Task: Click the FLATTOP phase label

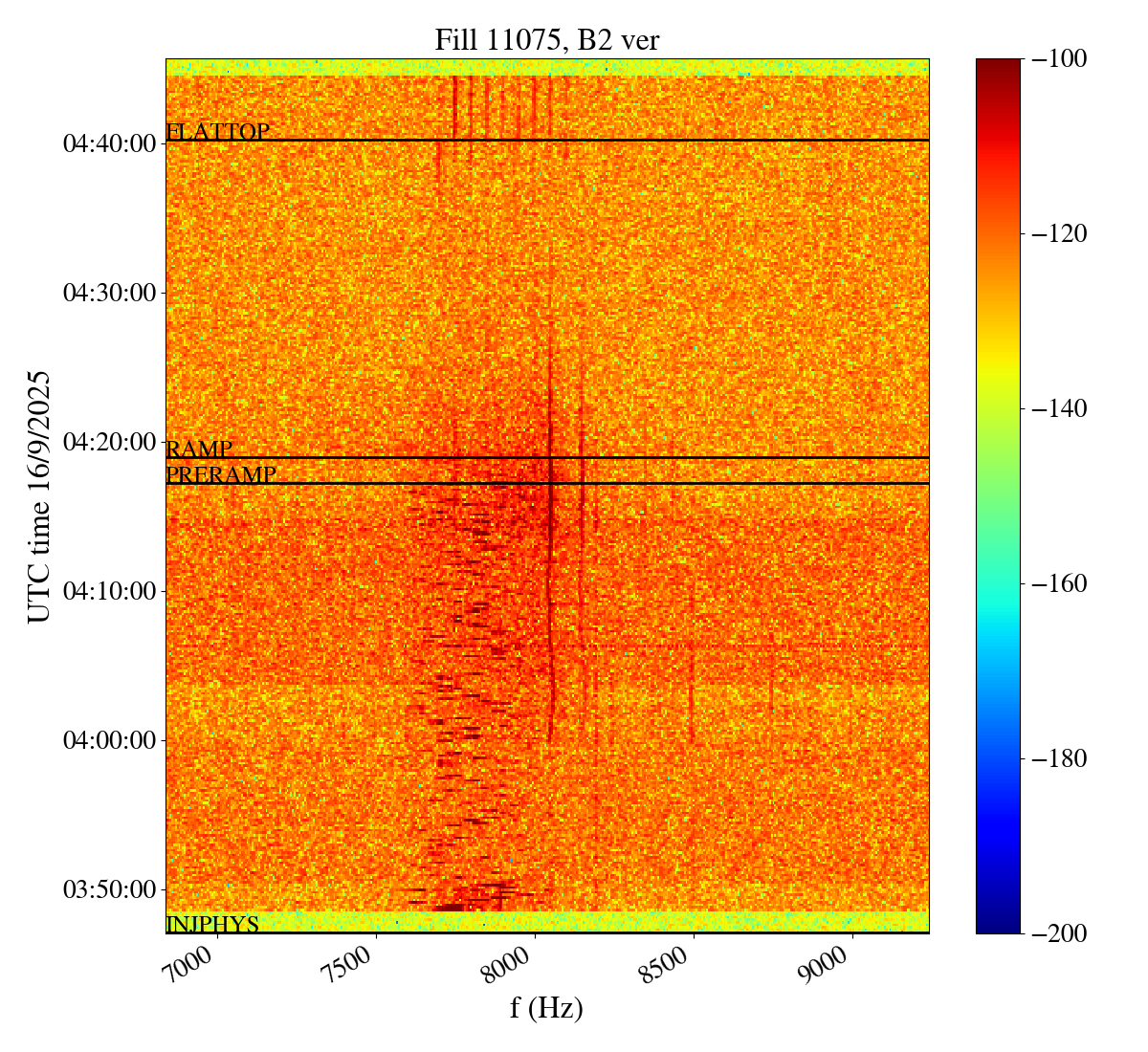Action: point(217,132)
